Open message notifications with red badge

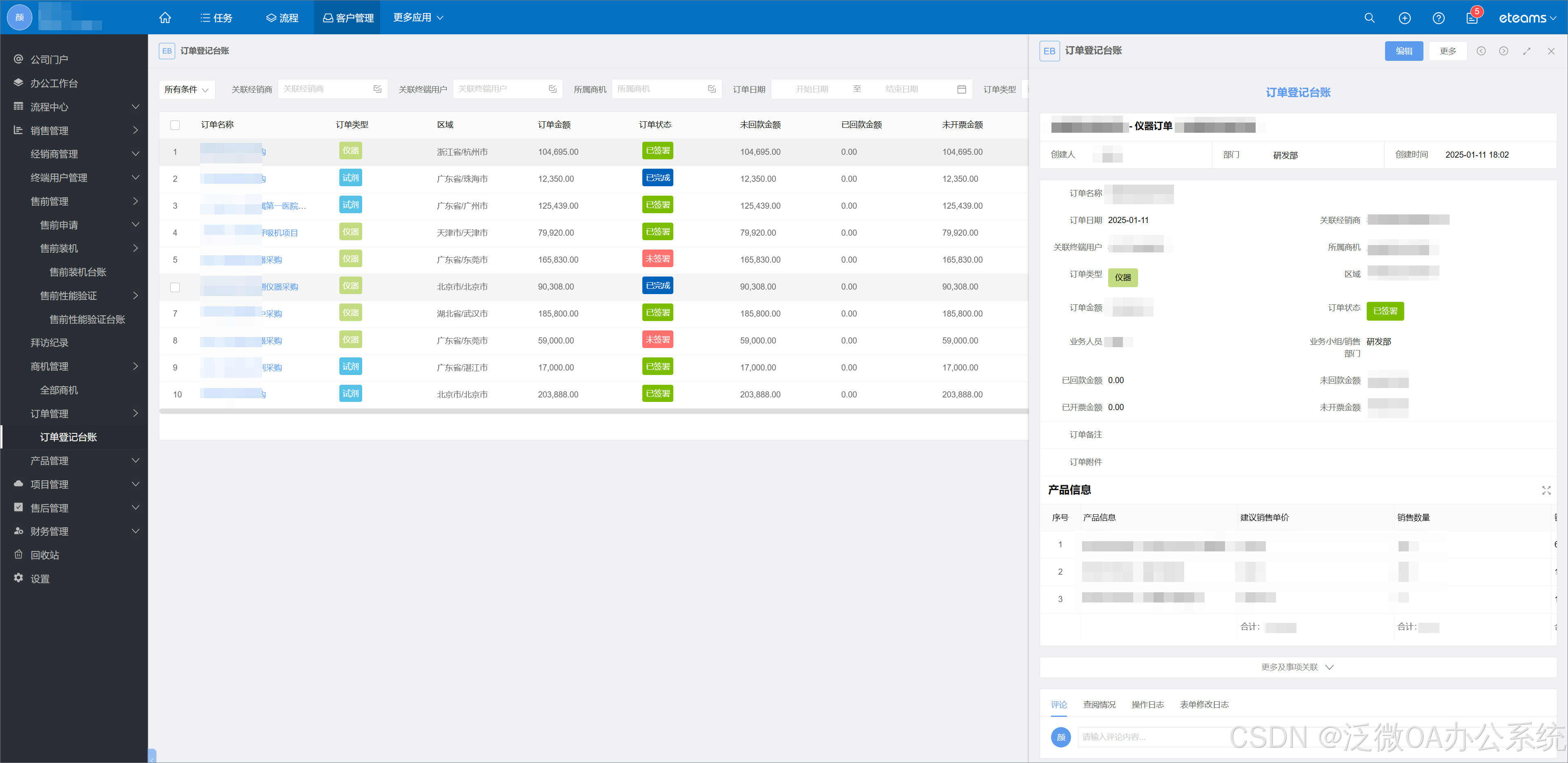(x=1472, y=18)
